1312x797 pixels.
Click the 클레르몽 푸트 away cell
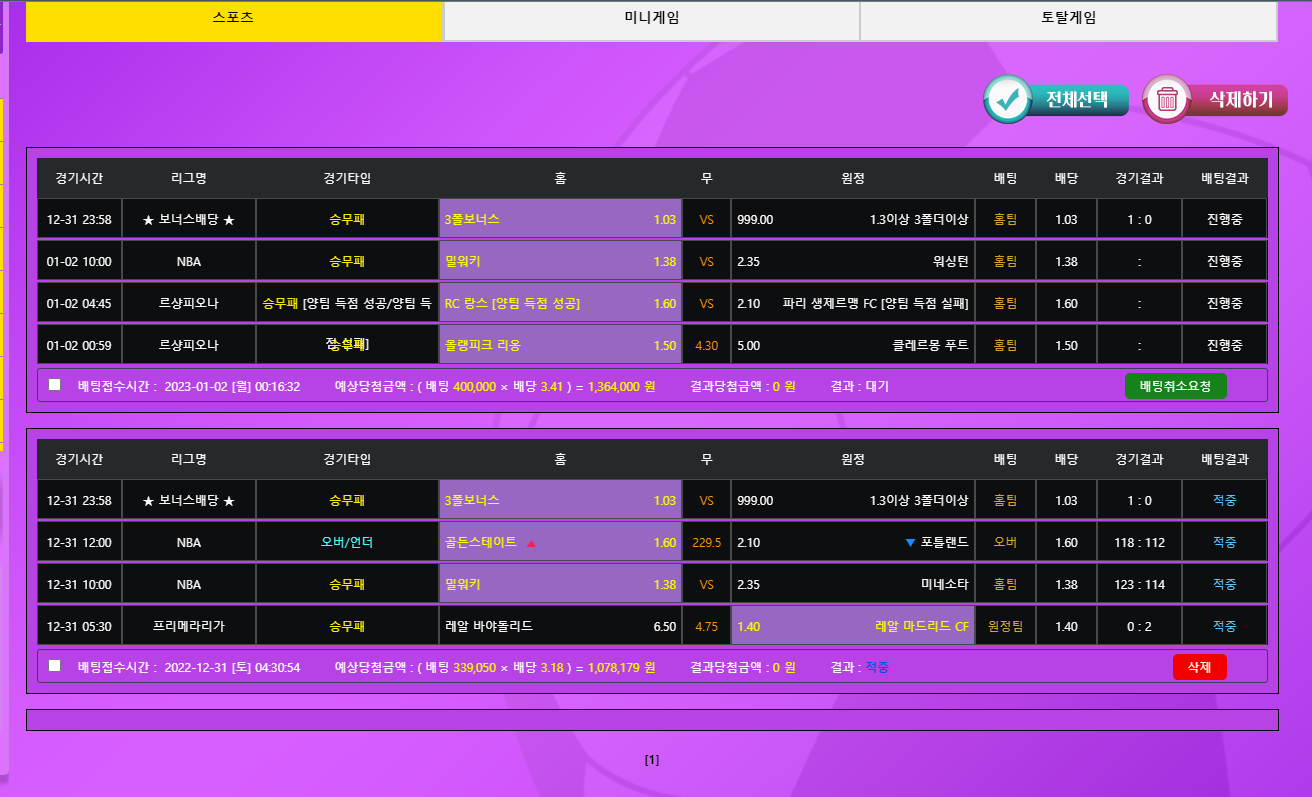coord(852,345)
